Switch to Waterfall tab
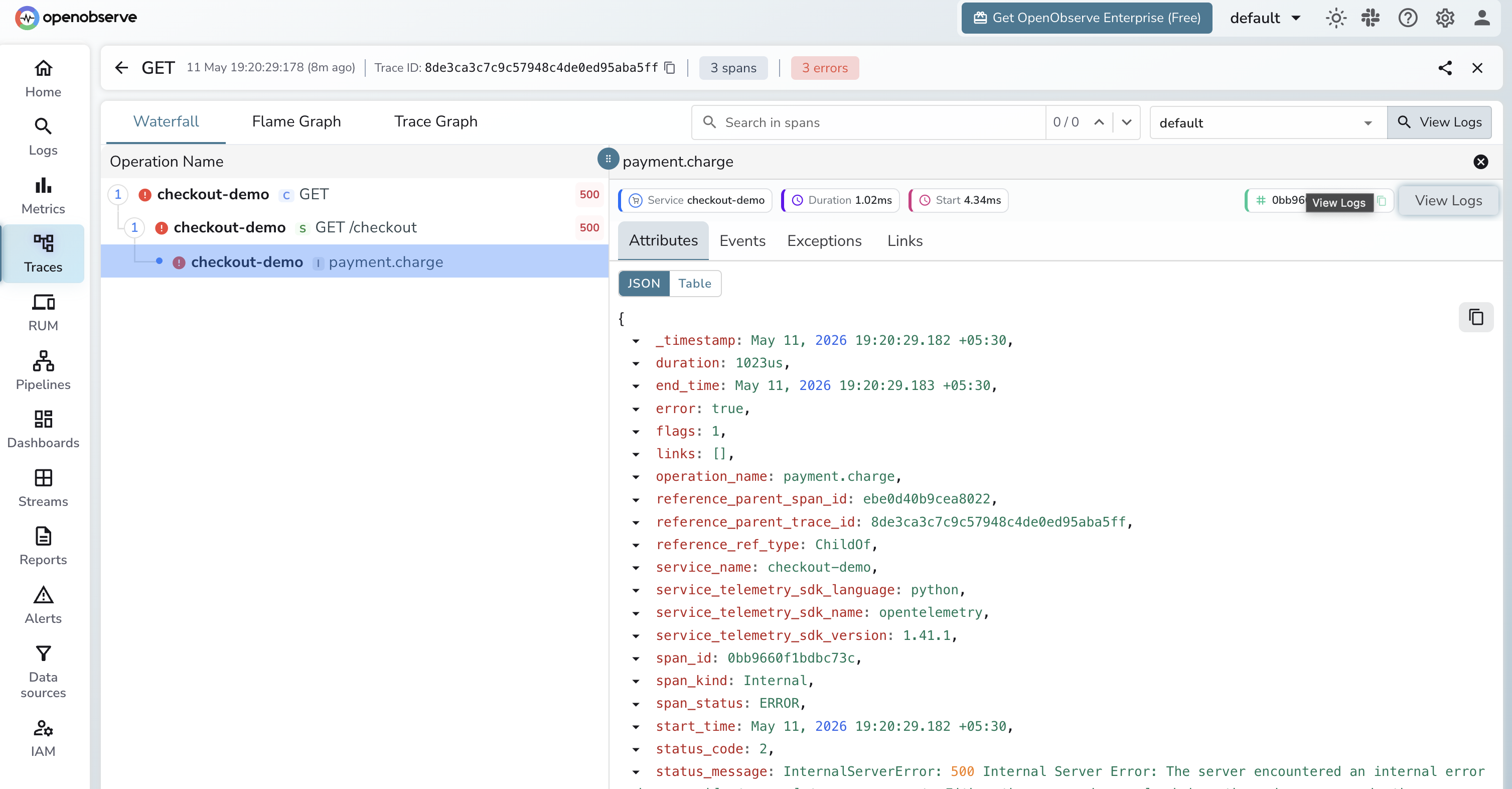Viewport: 1512px width, 789px height. (166, 121)
